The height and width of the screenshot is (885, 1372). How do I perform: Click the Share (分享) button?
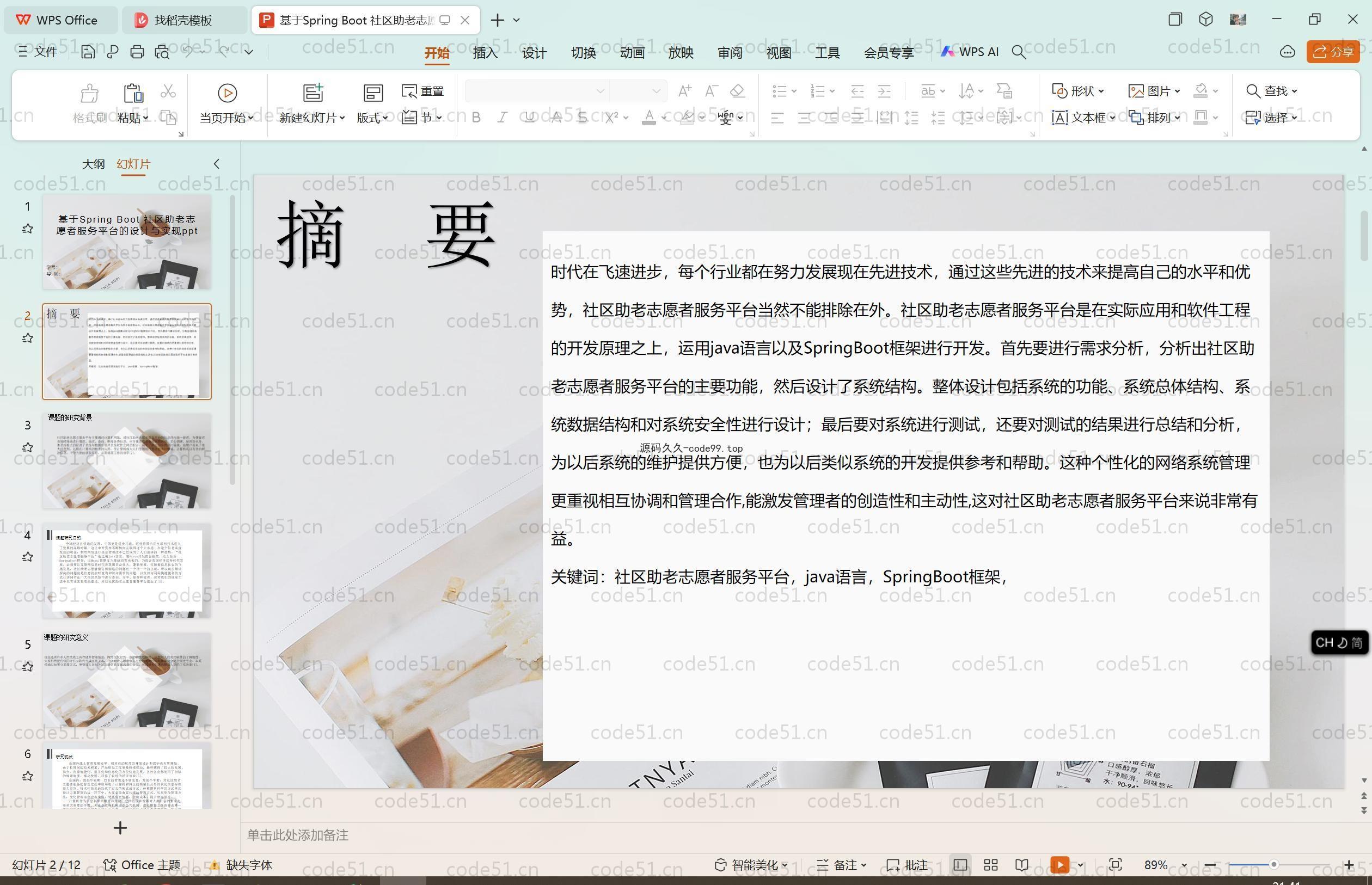(x=1333, y=52)
